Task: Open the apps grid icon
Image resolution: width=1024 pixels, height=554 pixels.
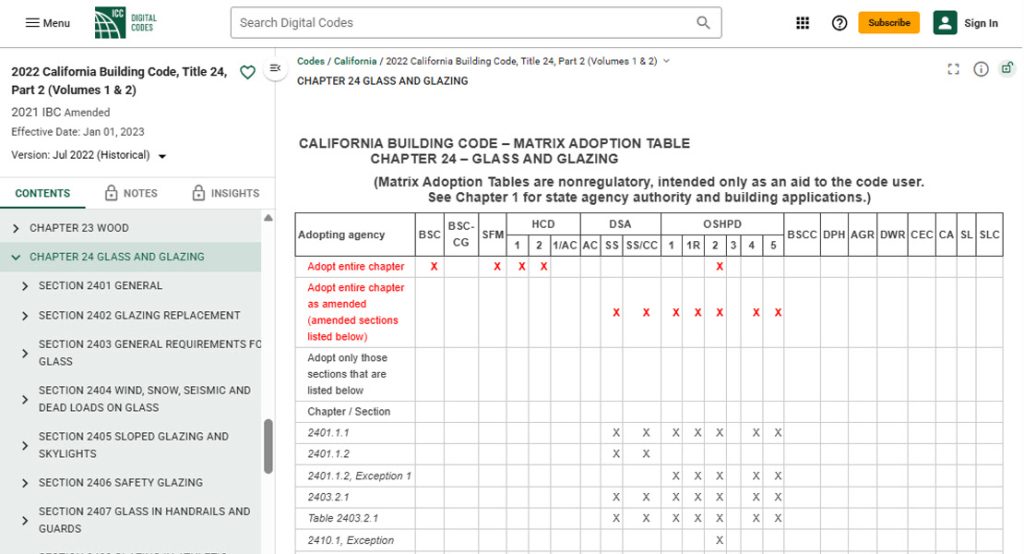Action: pos(803,23)
